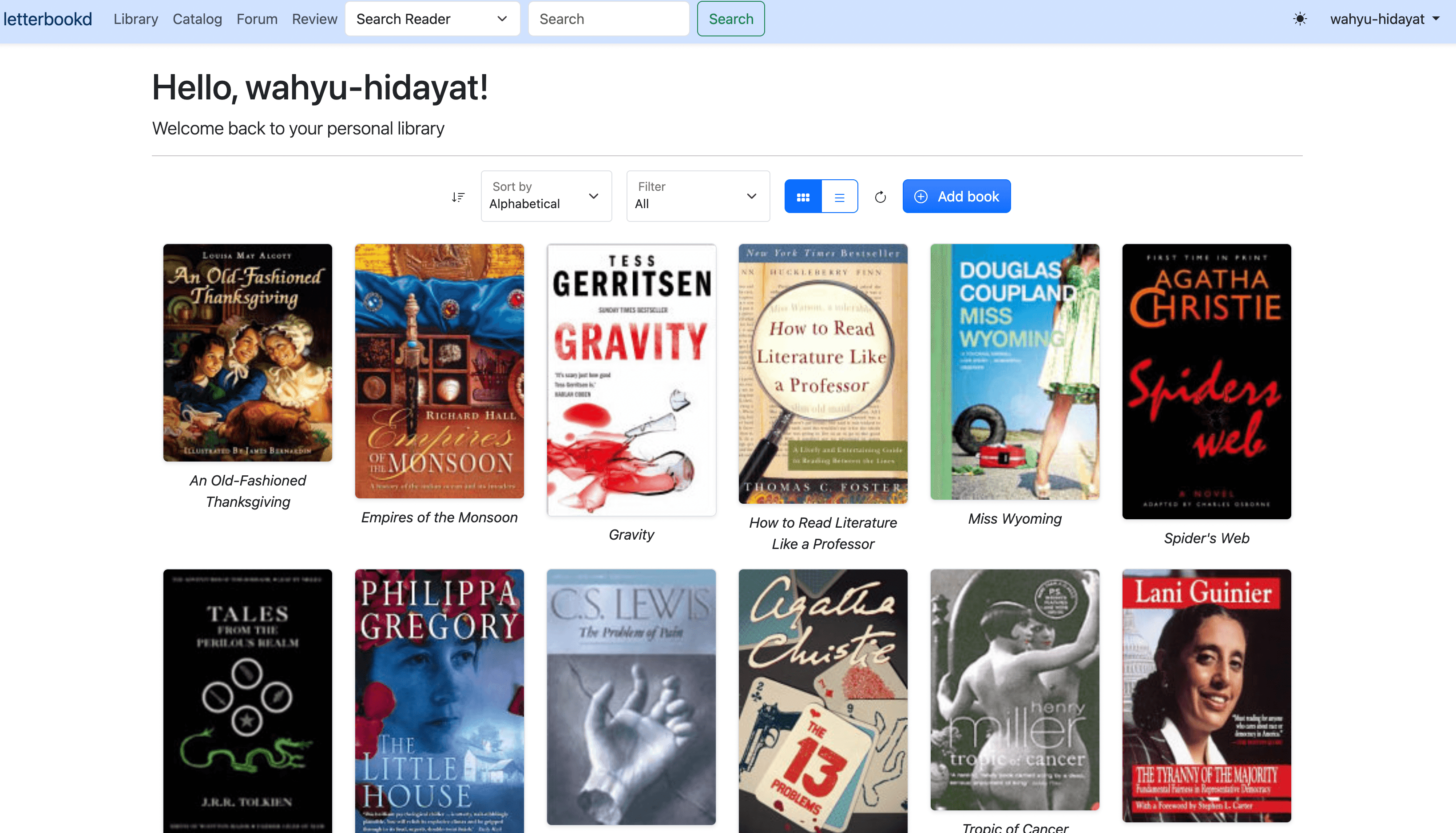Open the Tropic of Cancer cover
This screenshot has height=833, width=1456.
click(1015, 689)
